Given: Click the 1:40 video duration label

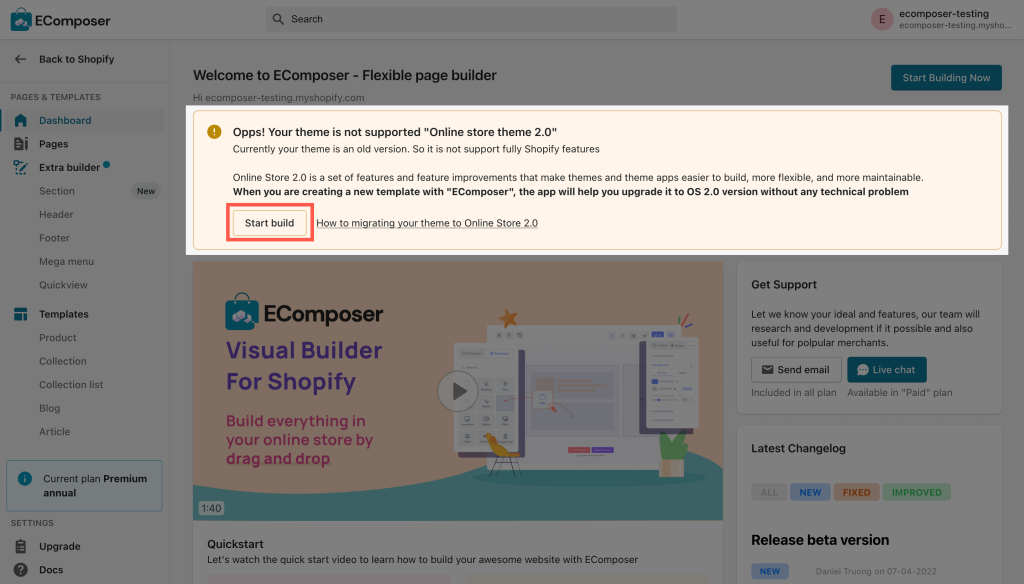Looking at the screenshot, I should click(x=211, y=508).
